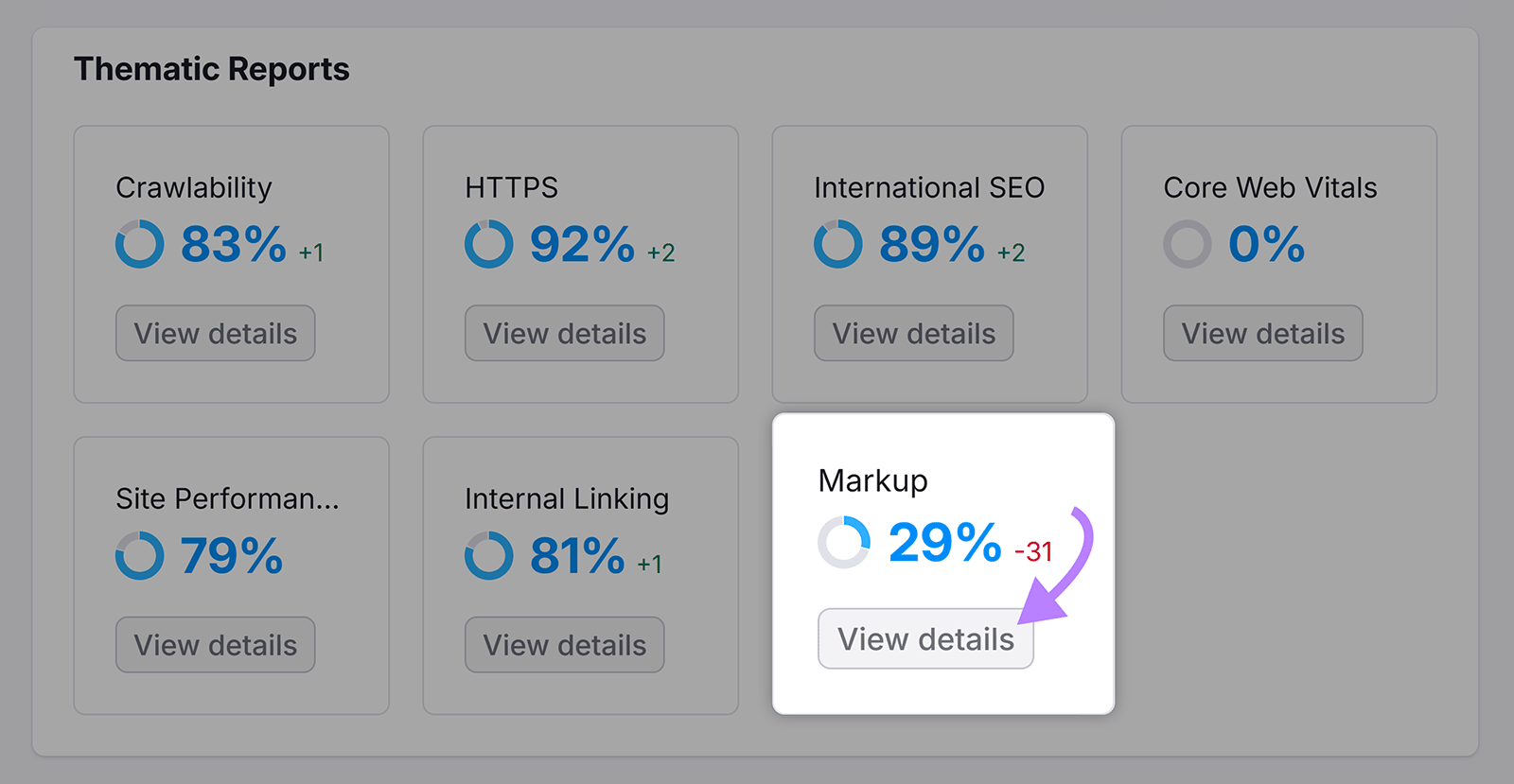View details for HTTPS report
1514x784 pixels.
(564, 333)
